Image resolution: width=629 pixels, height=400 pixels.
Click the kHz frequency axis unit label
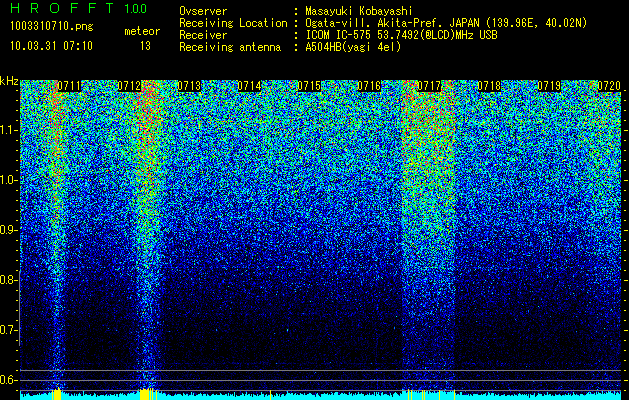(x=9, y=81)
